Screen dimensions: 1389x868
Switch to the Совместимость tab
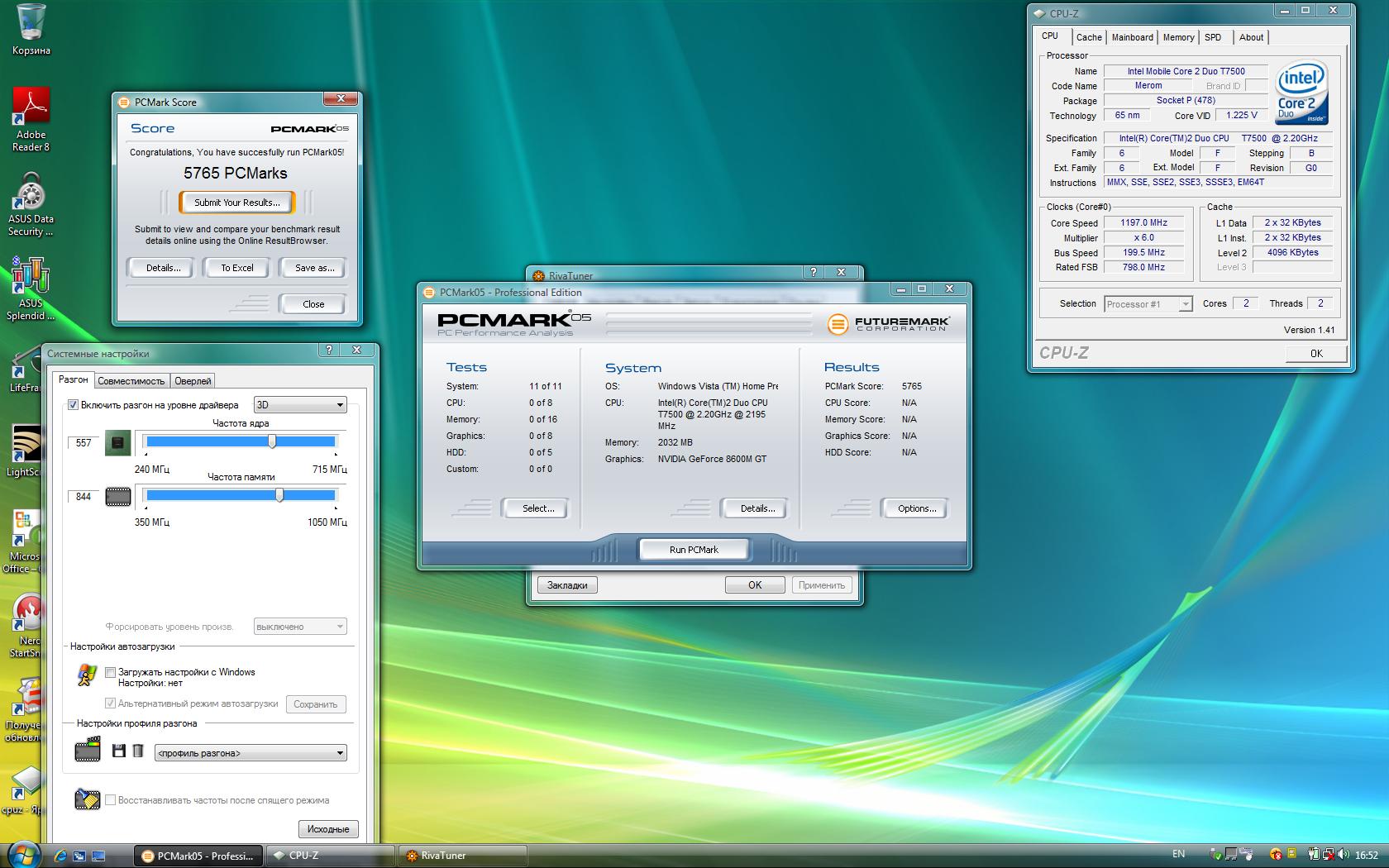click(x=131, y=381)
